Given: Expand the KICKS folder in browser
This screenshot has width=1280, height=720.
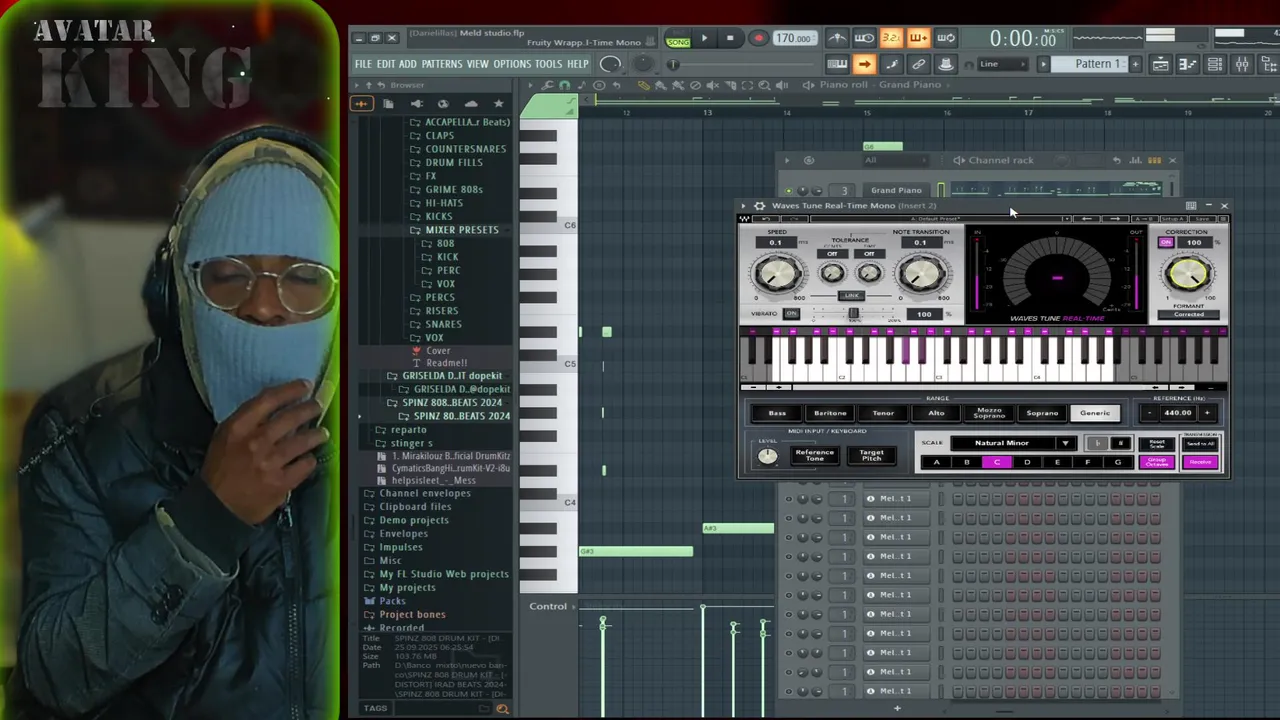Looking at the screenshot, I should [438, 216].
